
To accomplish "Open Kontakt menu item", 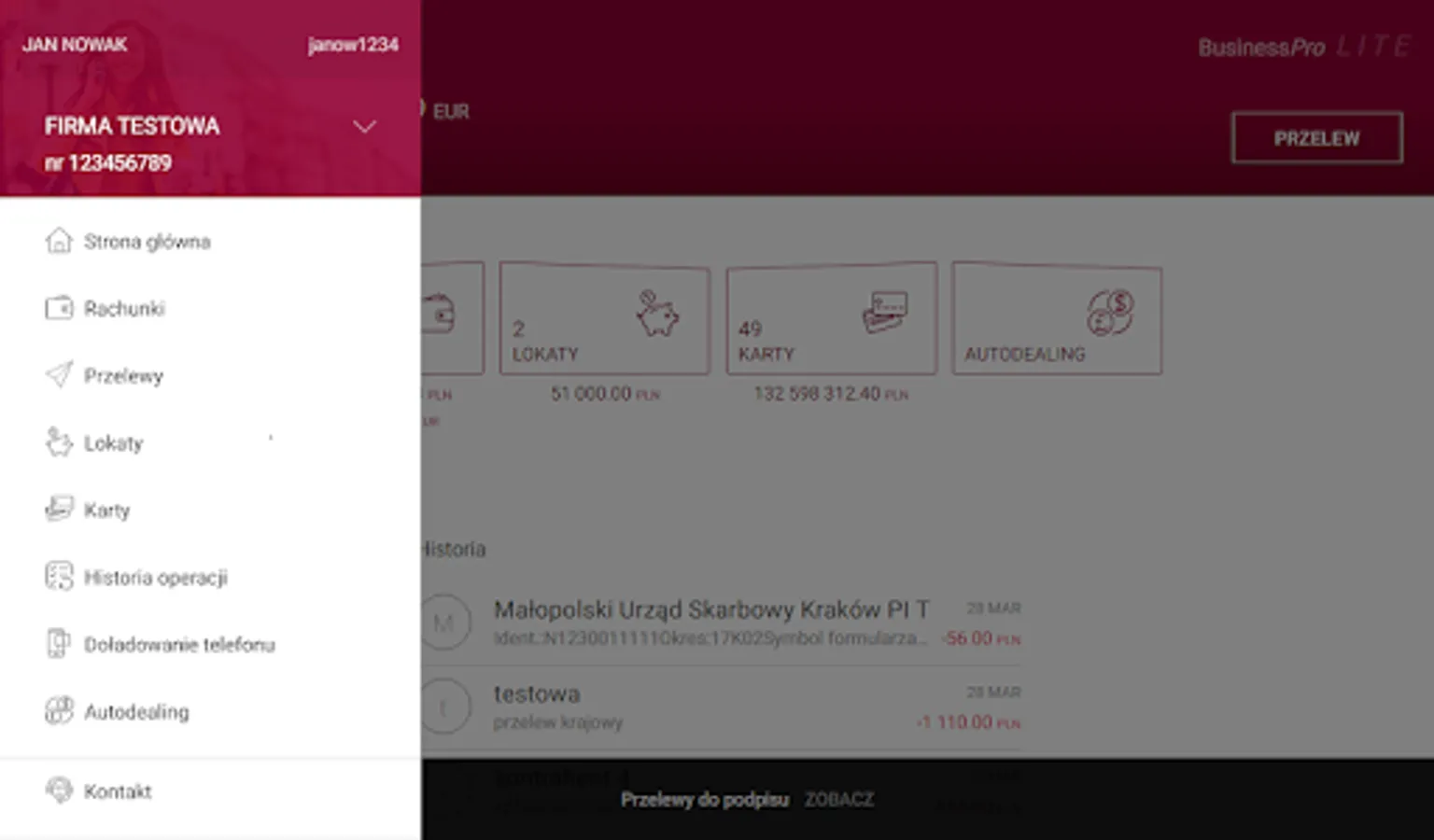I will 210,791.
